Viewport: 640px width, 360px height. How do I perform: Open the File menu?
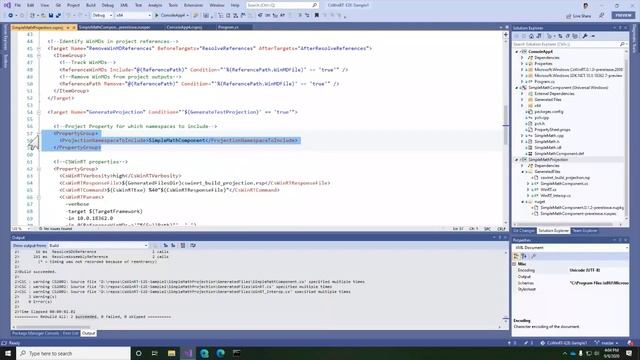pyautogui.click(x=18, y=5)
